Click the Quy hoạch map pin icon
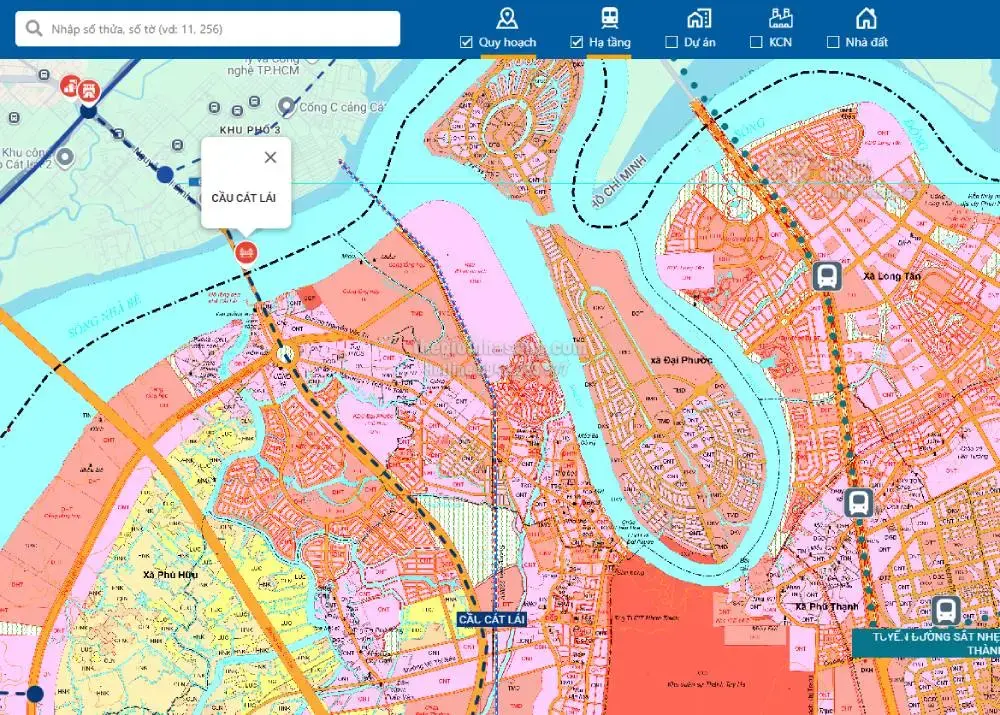Image resolution: width=1000 pixels, height=715 pixels. [x=507, y=18]
